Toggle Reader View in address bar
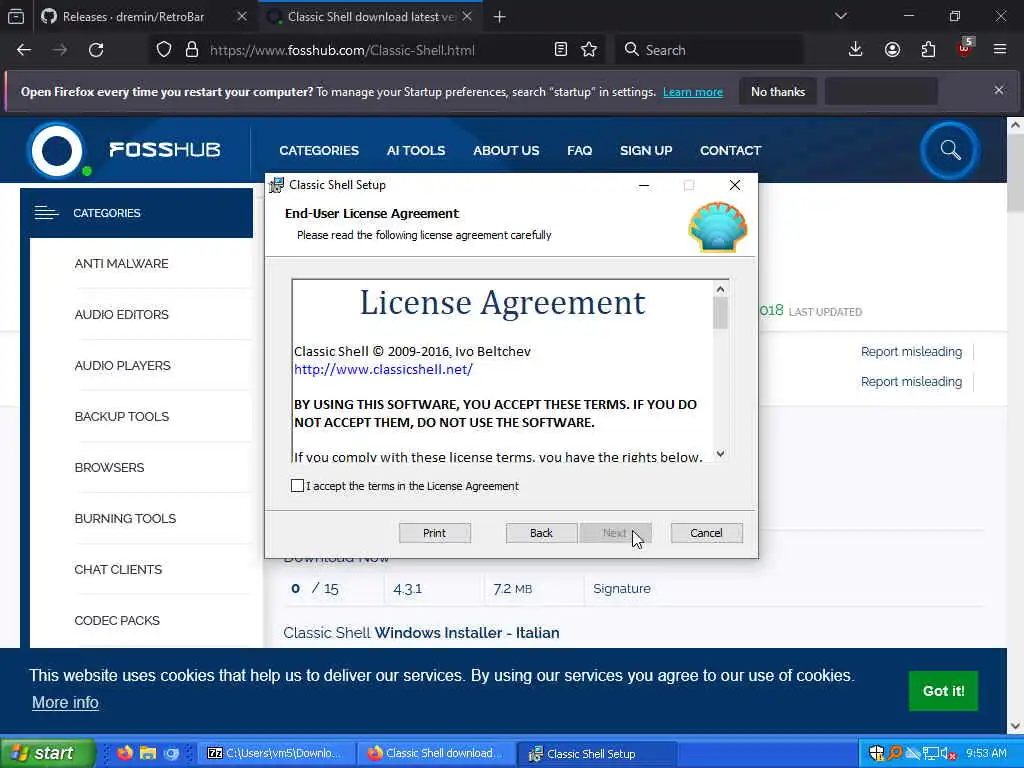The image size is (1024, 768). [x=560, y=50]
